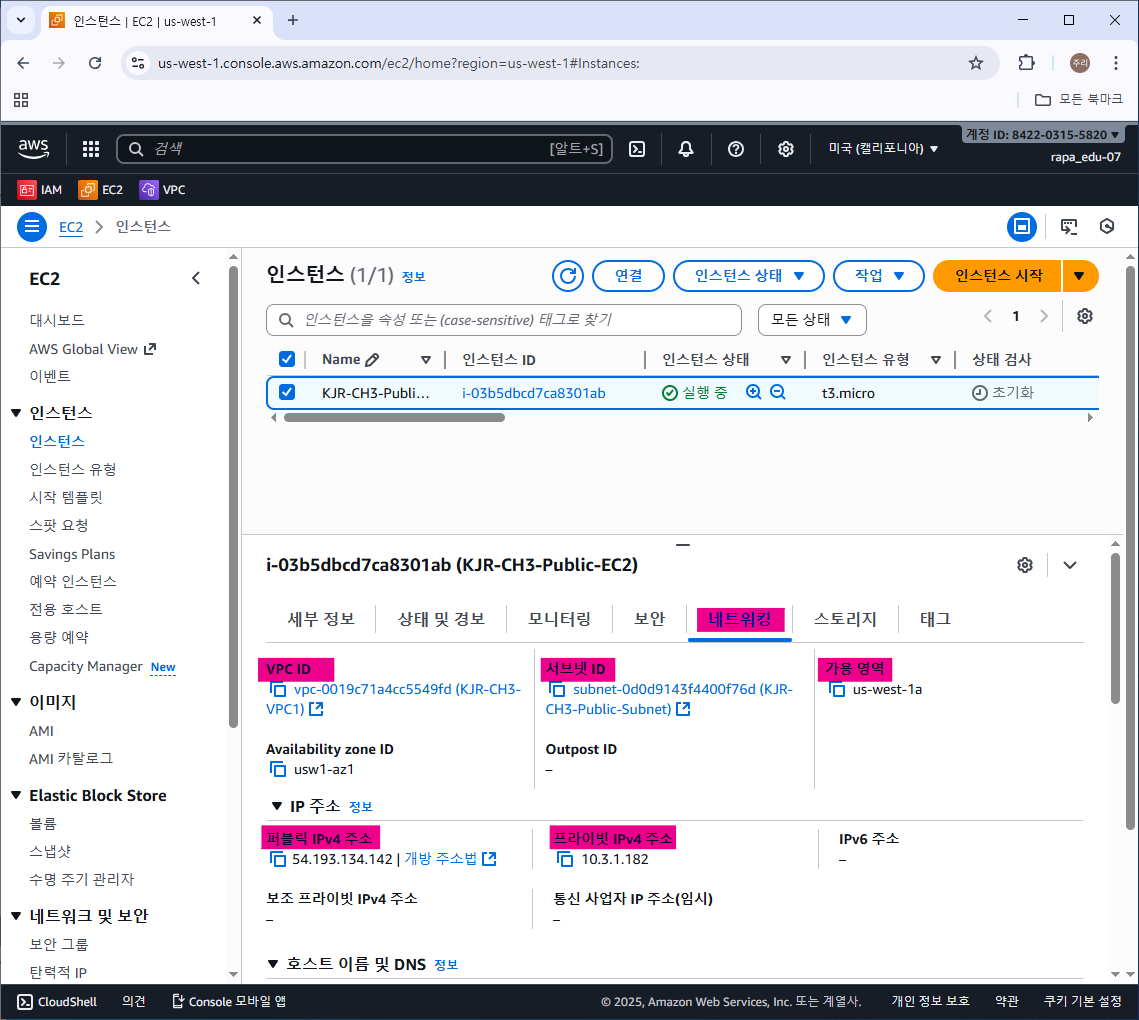Viewport: 1139px width, 1020px height.
Task: Open the AWS services grid menu
Action: click(x=91, y=149)
